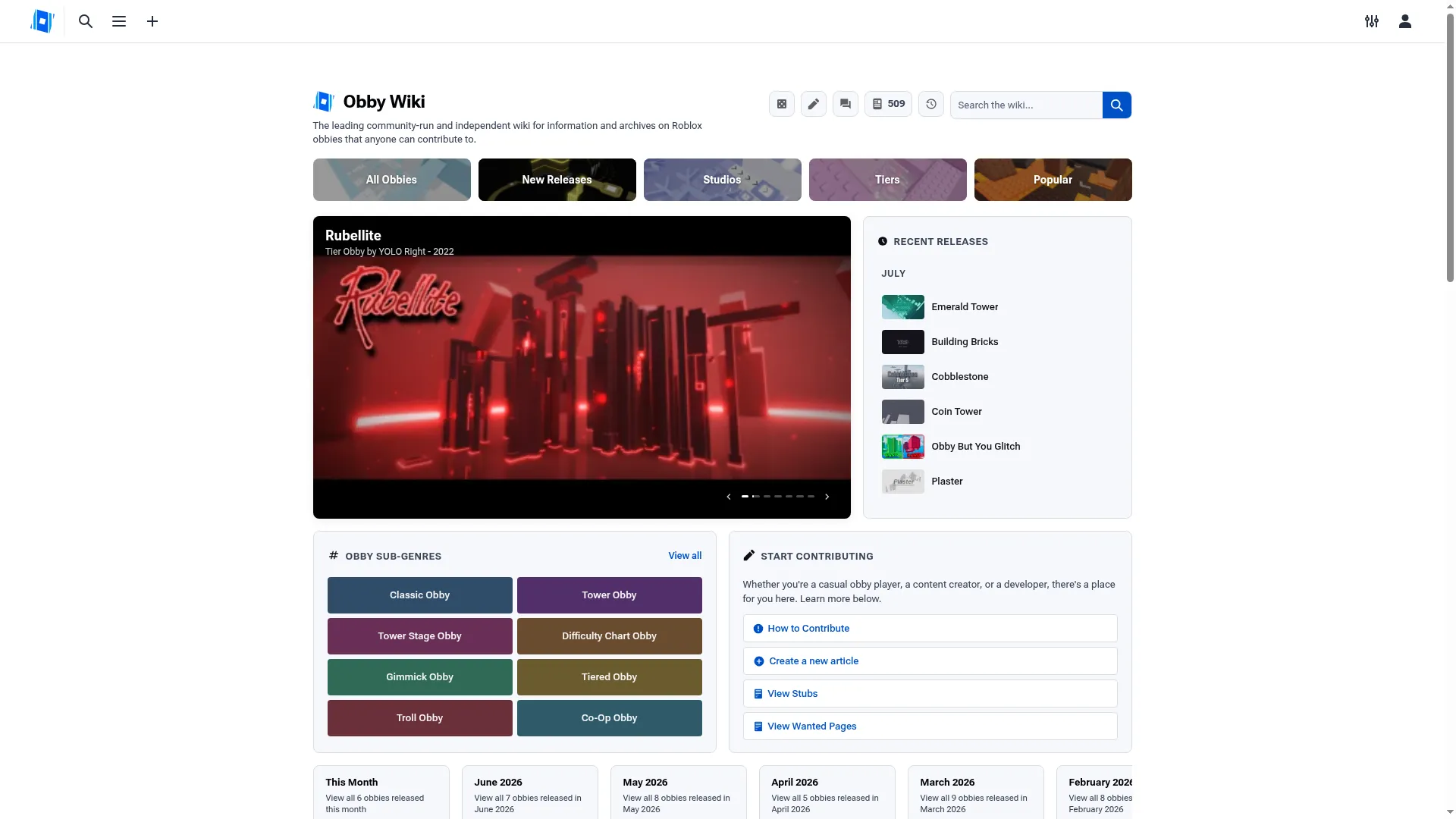The width and height of the screenshot is (1456, 819).
Task: Open View Stubs link
Action: click(930, 694)
